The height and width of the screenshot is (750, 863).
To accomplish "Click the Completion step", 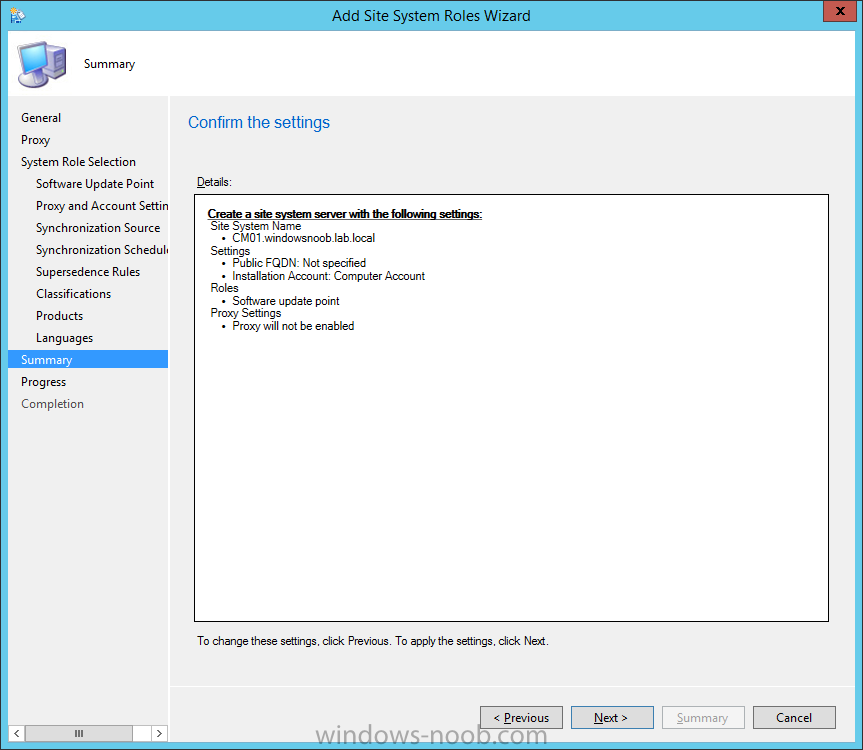I will (x=52, y=404).
